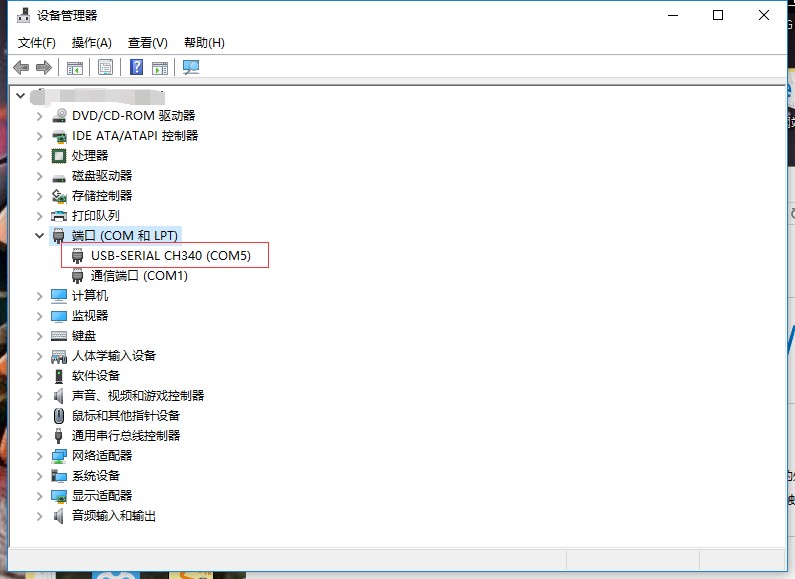Viewport: 795px width, 579px height.
Task: Click the 存储控制器 storage controller icon
Action: pos(59,196)
